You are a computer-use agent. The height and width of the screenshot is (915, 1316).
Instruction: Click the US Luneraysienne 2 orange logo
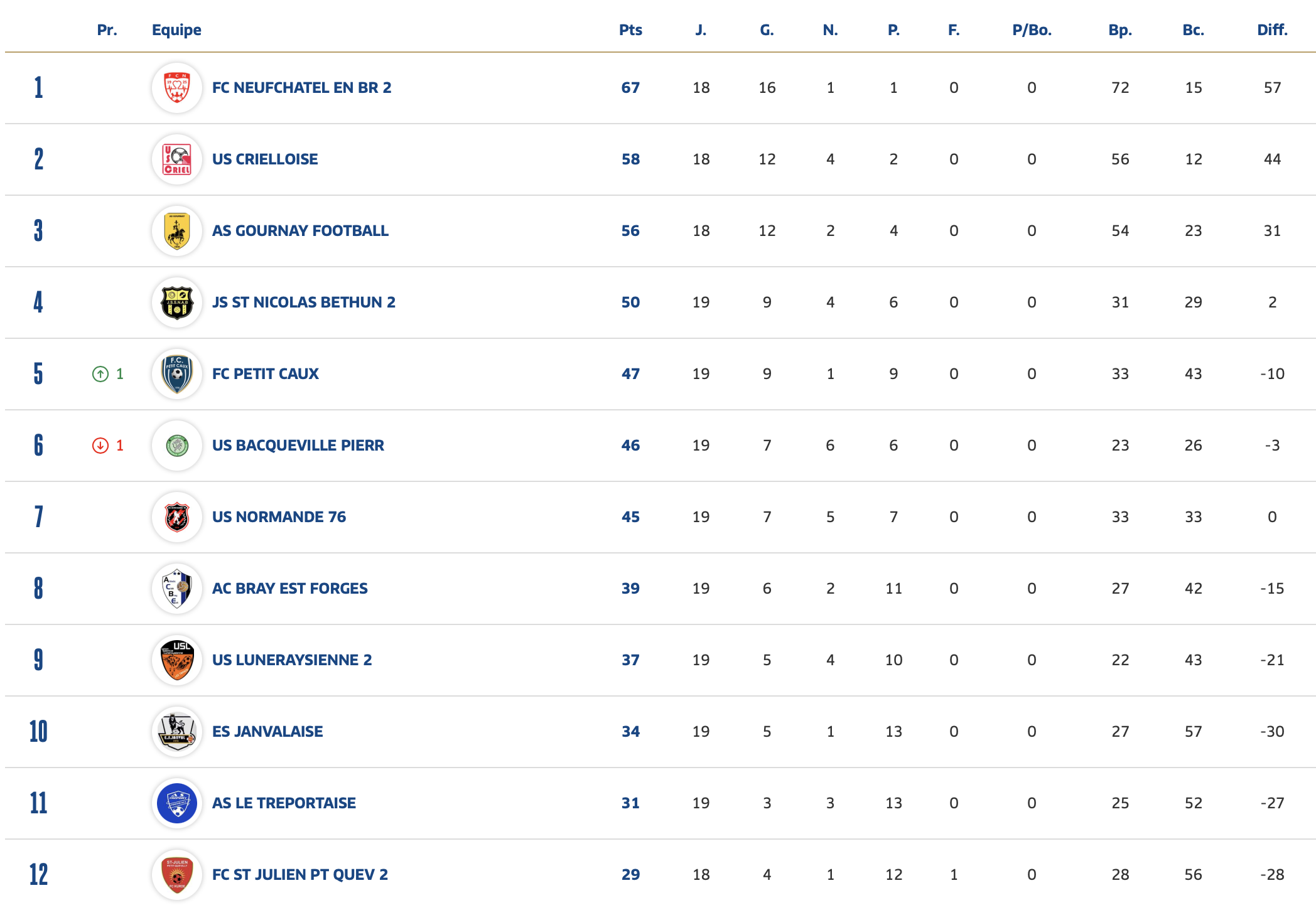click(x=177, y=660)
